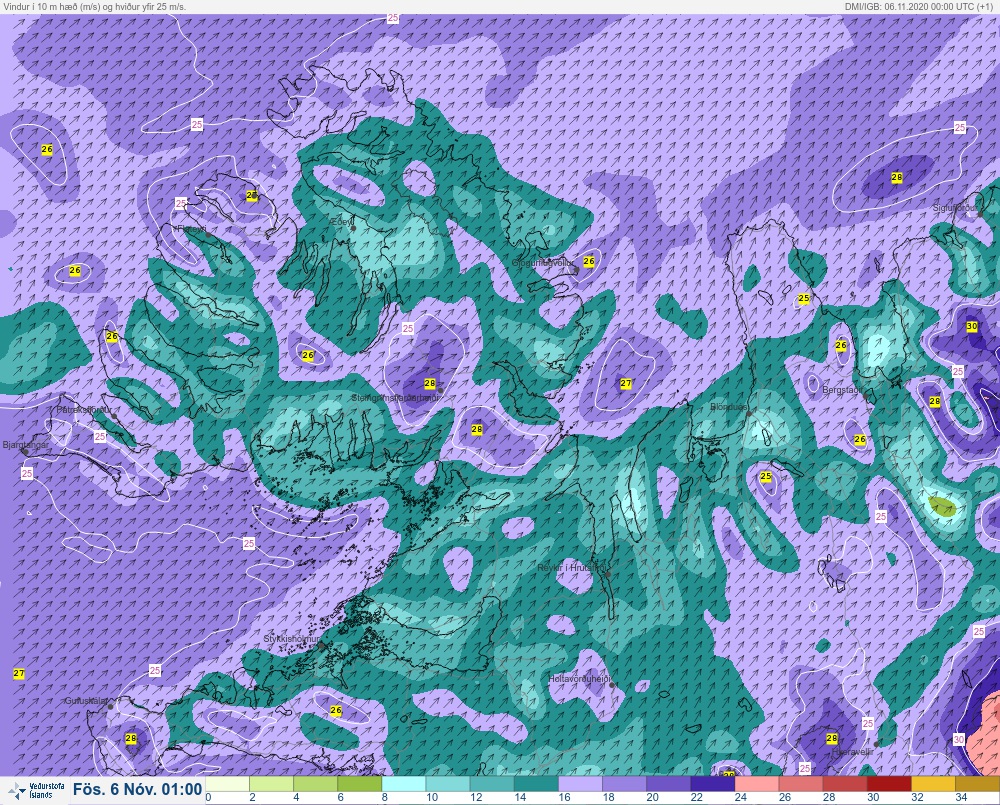The width and height of the screenshot is (1000, 805).
Task: Click the Reykir í Hrútafirði station label
Action: 571,566
